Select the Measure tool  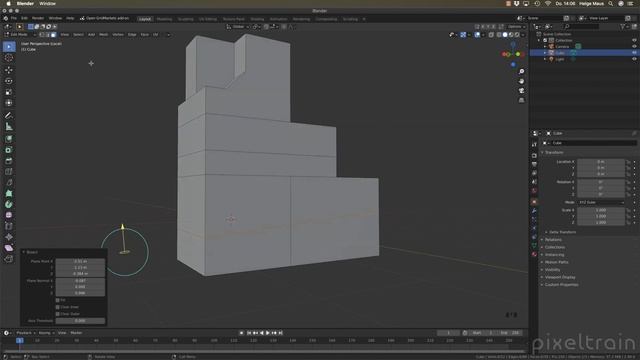(9, 127)
